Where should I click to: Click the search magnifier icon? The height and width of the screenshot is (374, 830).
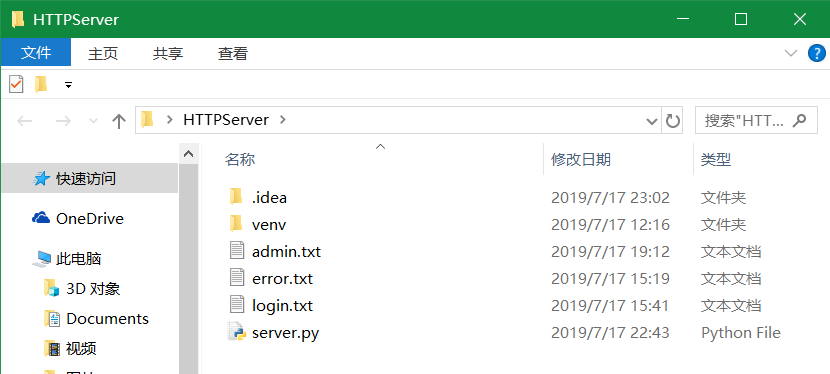pos(799,121)
